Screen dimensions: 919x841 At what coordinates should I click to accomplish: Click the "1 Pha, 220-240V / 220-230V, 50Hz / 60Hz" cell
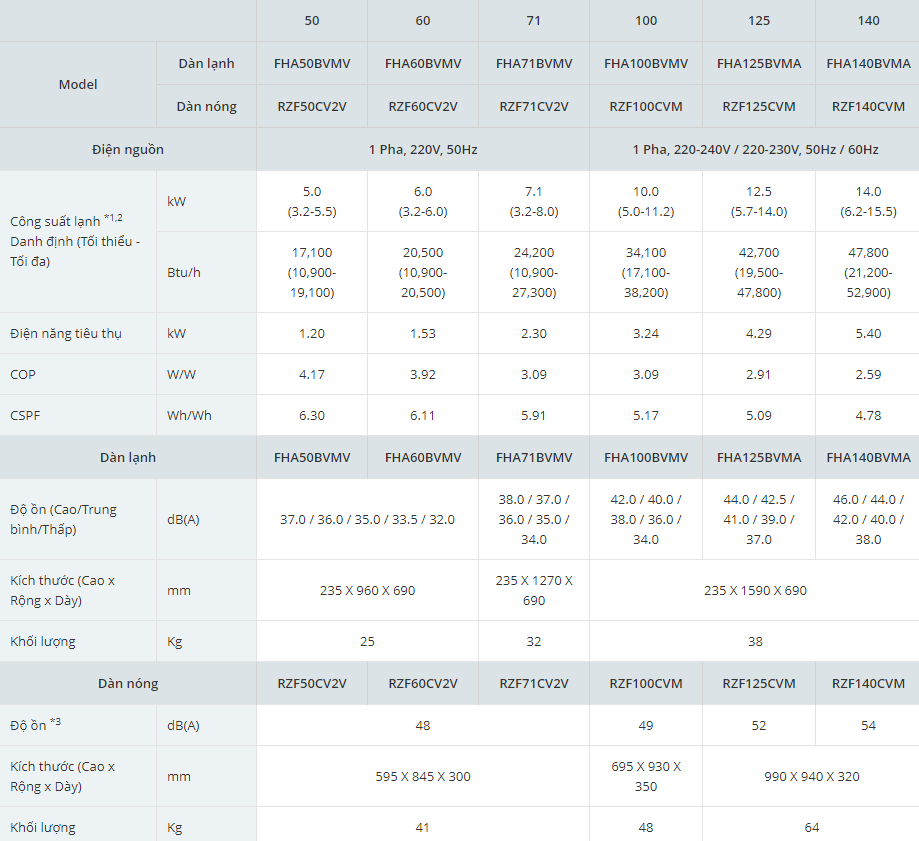755,149
